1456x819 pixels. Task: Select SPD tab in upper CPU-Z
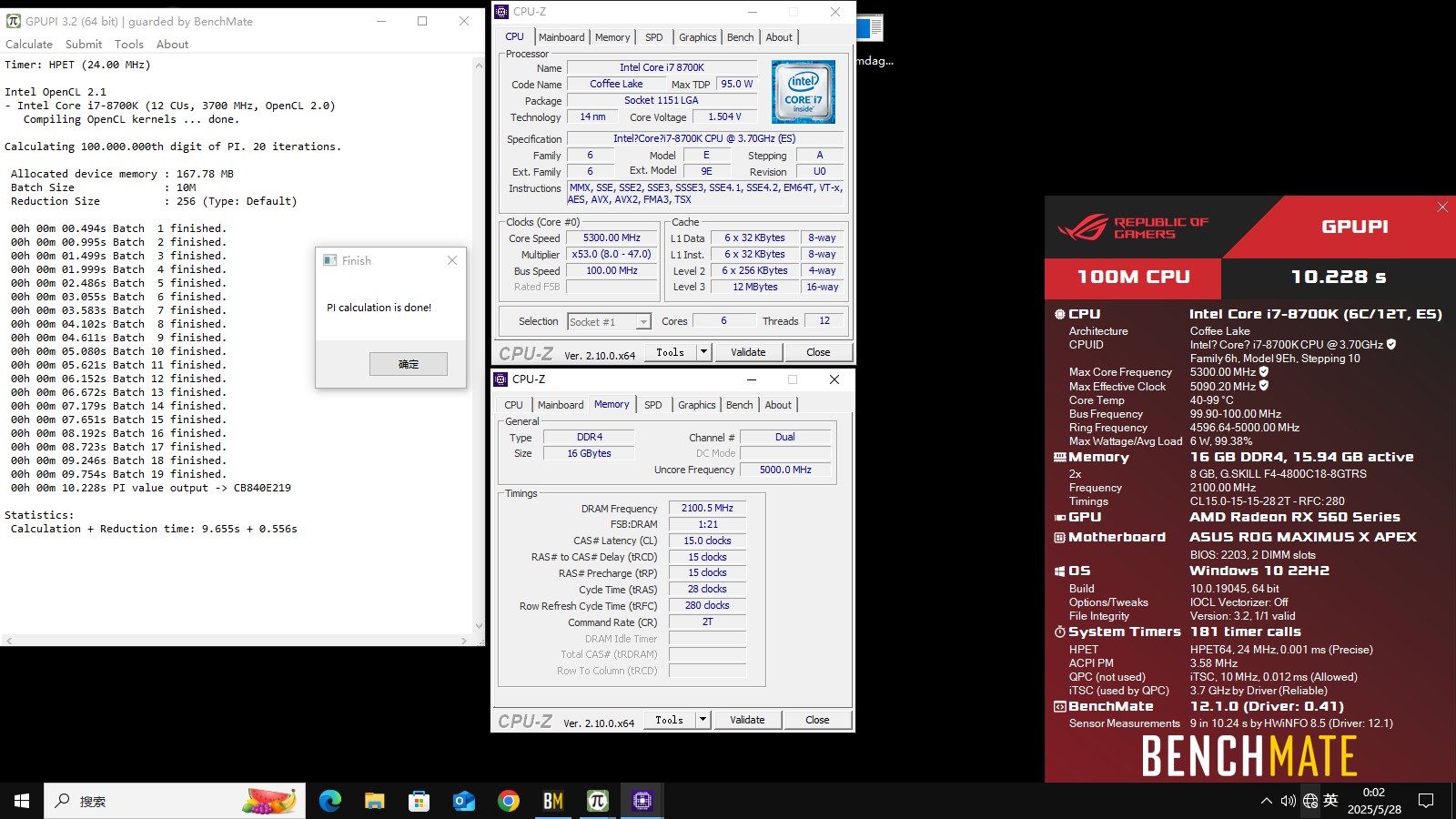click(653, 37)
